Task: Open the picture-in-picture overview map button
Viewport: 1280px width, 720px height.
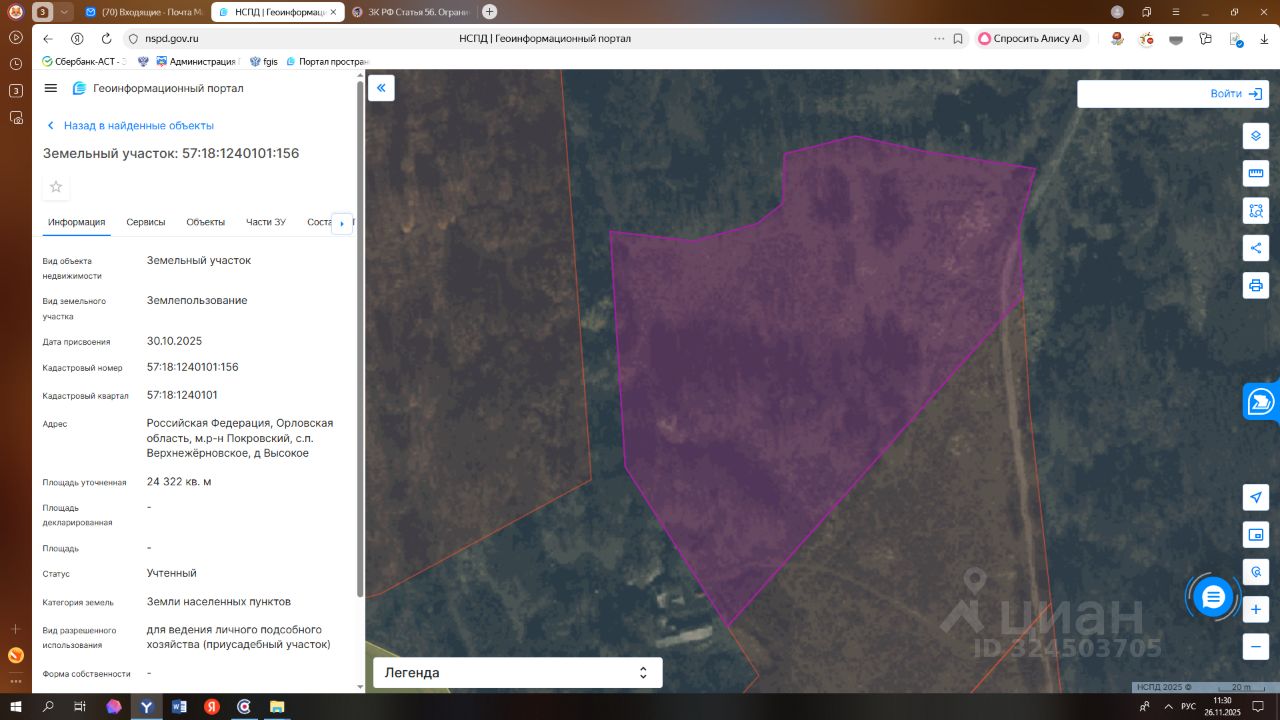Action: click(1256, 534)
